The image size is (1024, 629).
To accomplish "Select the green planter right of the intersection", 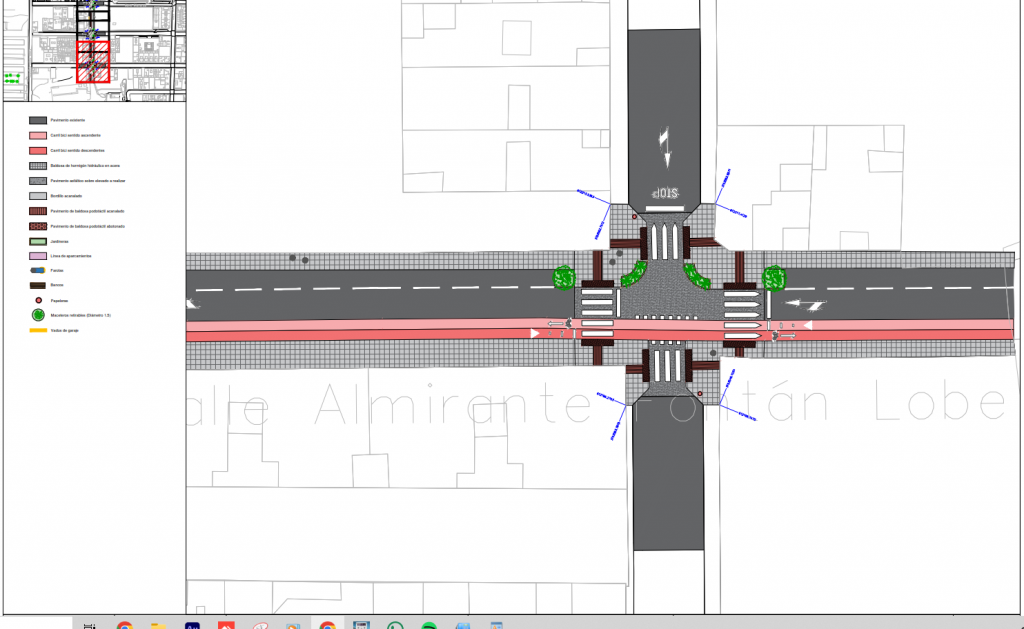I will (775, 277).
